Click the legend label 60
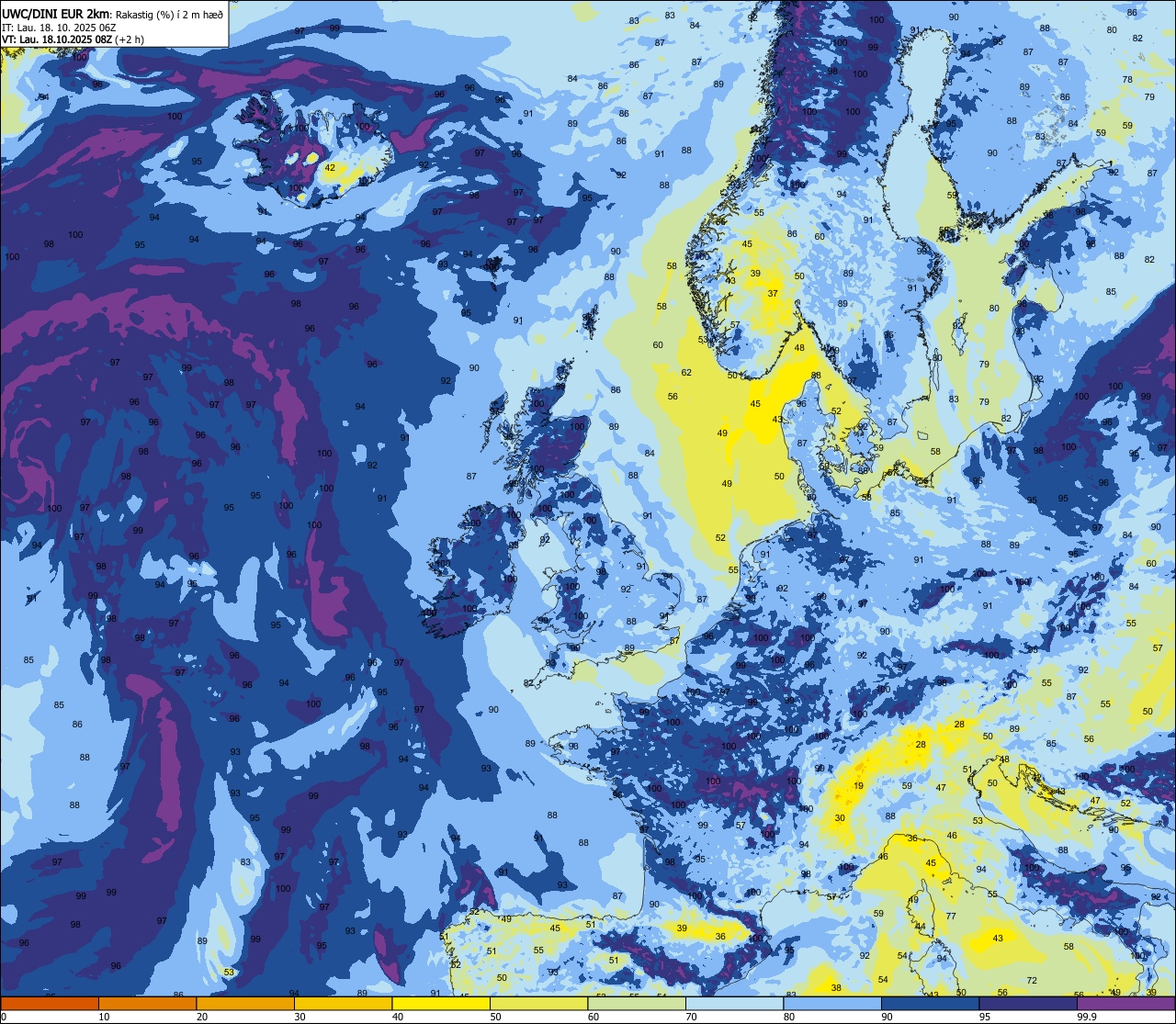The image size is (1176, 1024). click(594, 1017)
